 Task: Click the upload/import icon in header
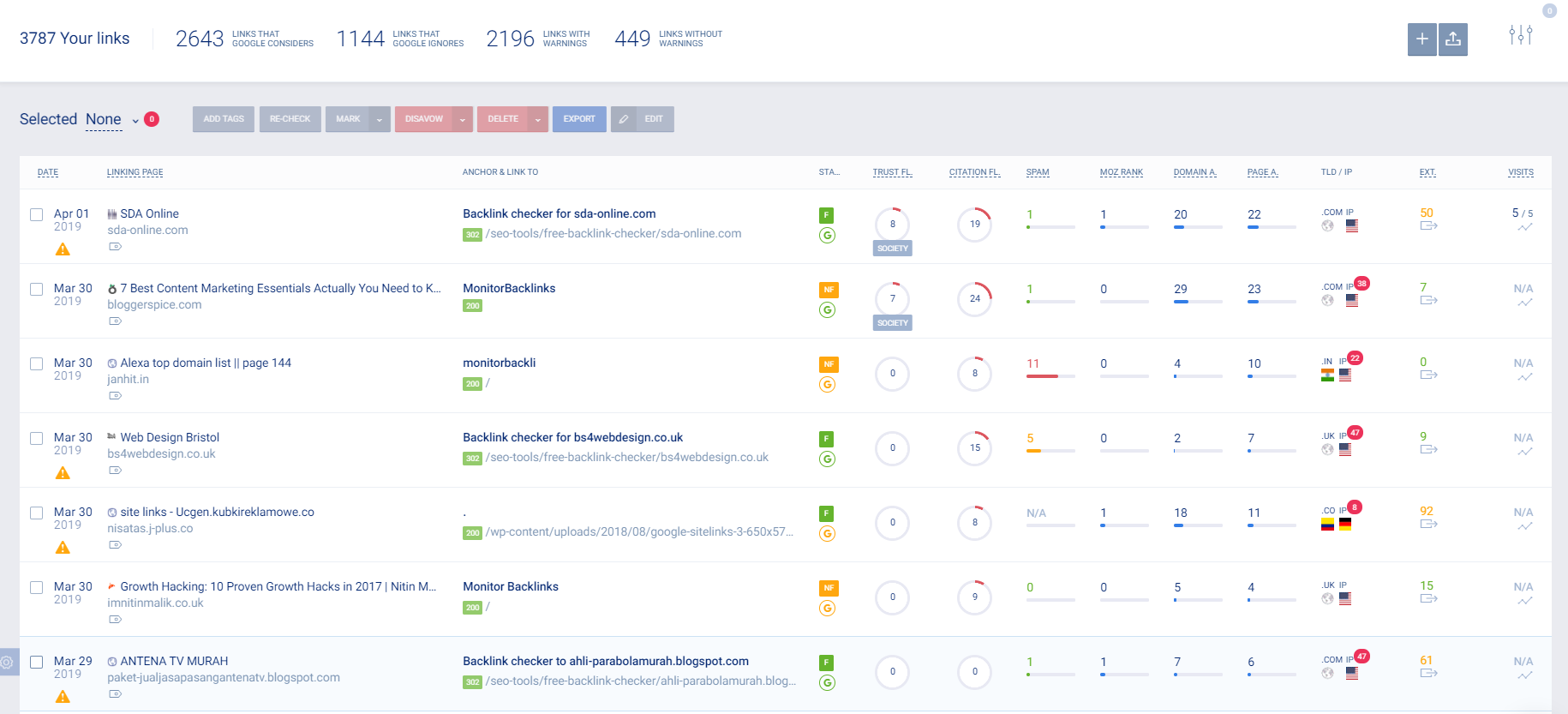[x=1452, y=39]
